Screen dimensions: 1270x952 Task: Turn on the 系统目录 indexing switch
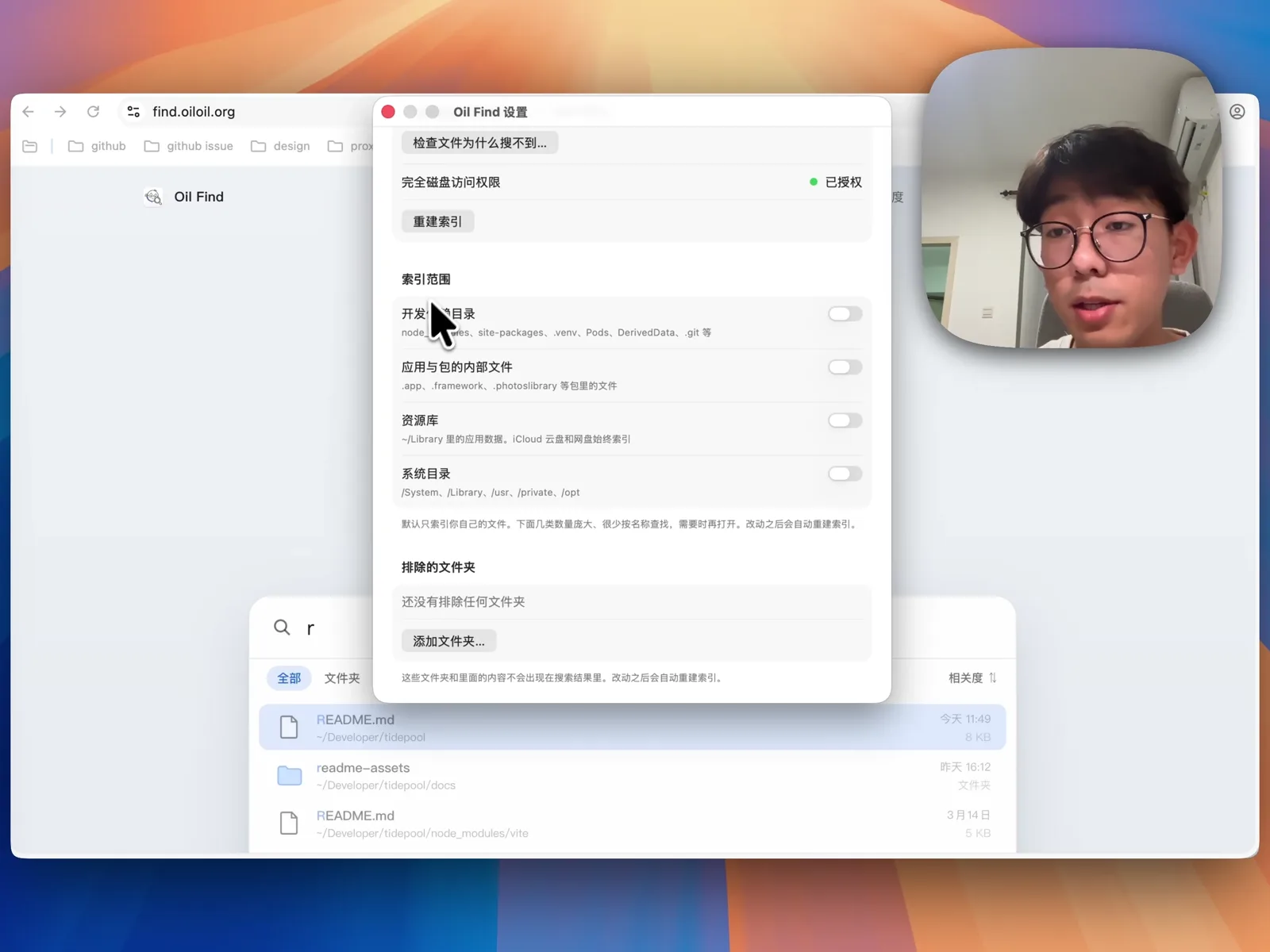coord(845,474)
